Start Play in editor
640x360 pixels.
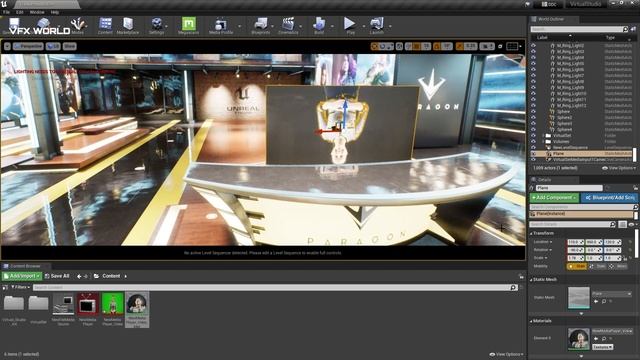click(350, 25)
